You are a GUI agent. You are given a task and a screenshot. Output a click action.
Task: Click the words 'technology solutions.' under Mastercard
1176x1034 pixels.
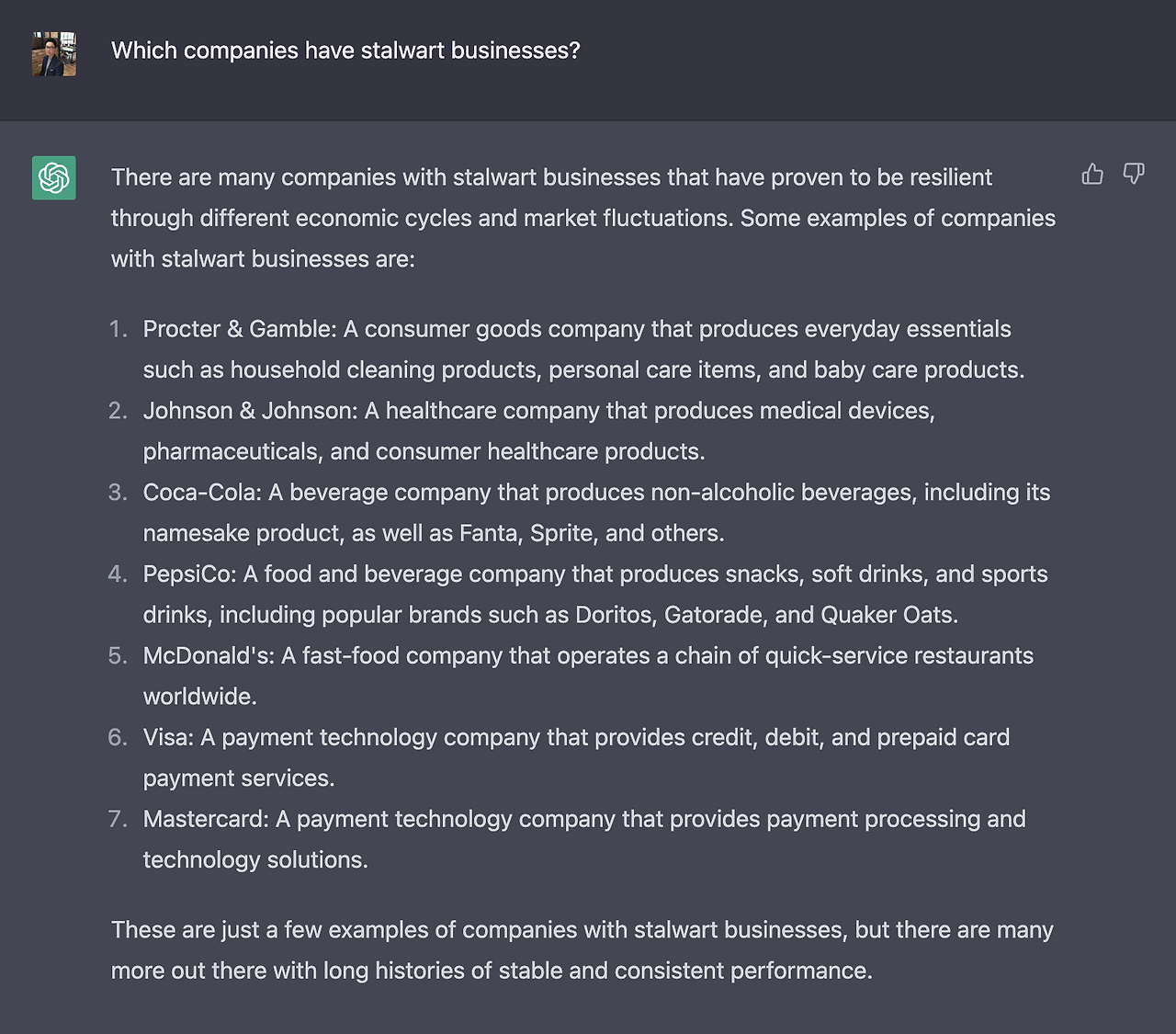255,860
